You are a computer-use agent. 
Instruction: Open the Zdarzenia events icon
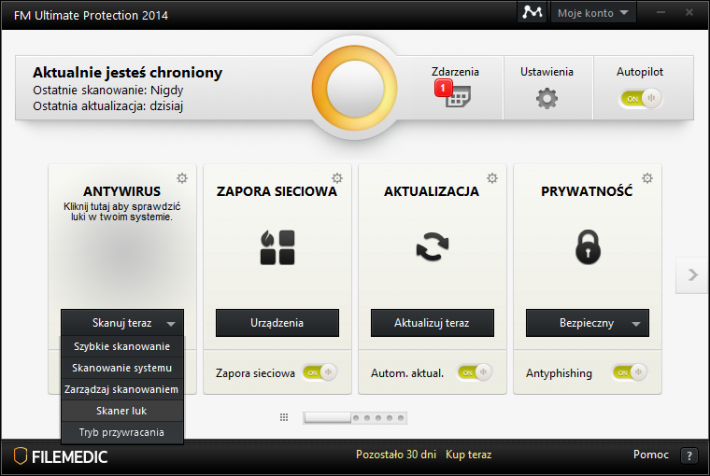pyautogui.click(x=458, y=96)
